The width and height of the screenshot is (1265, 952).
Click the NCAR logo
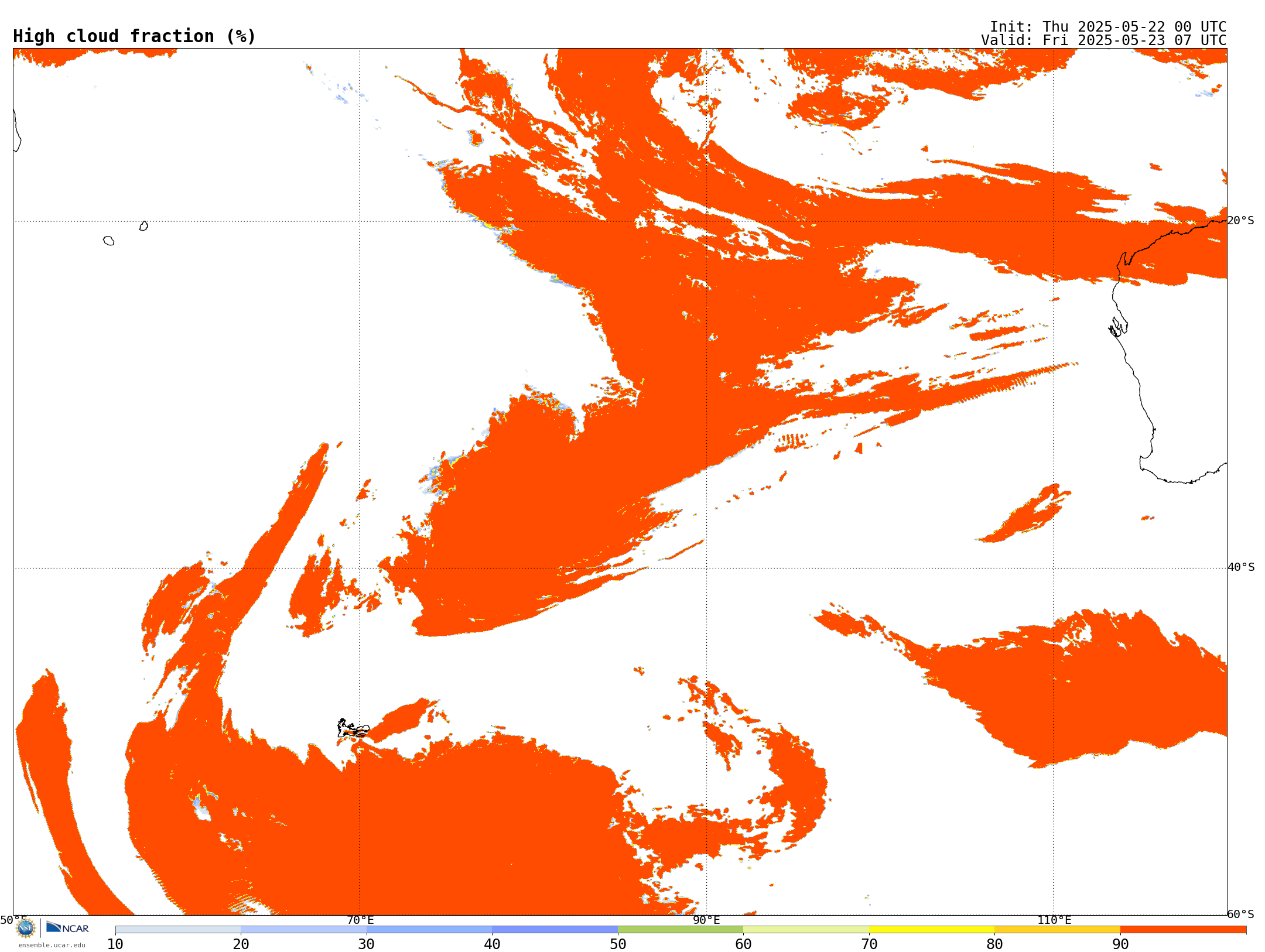click(67, 927)
